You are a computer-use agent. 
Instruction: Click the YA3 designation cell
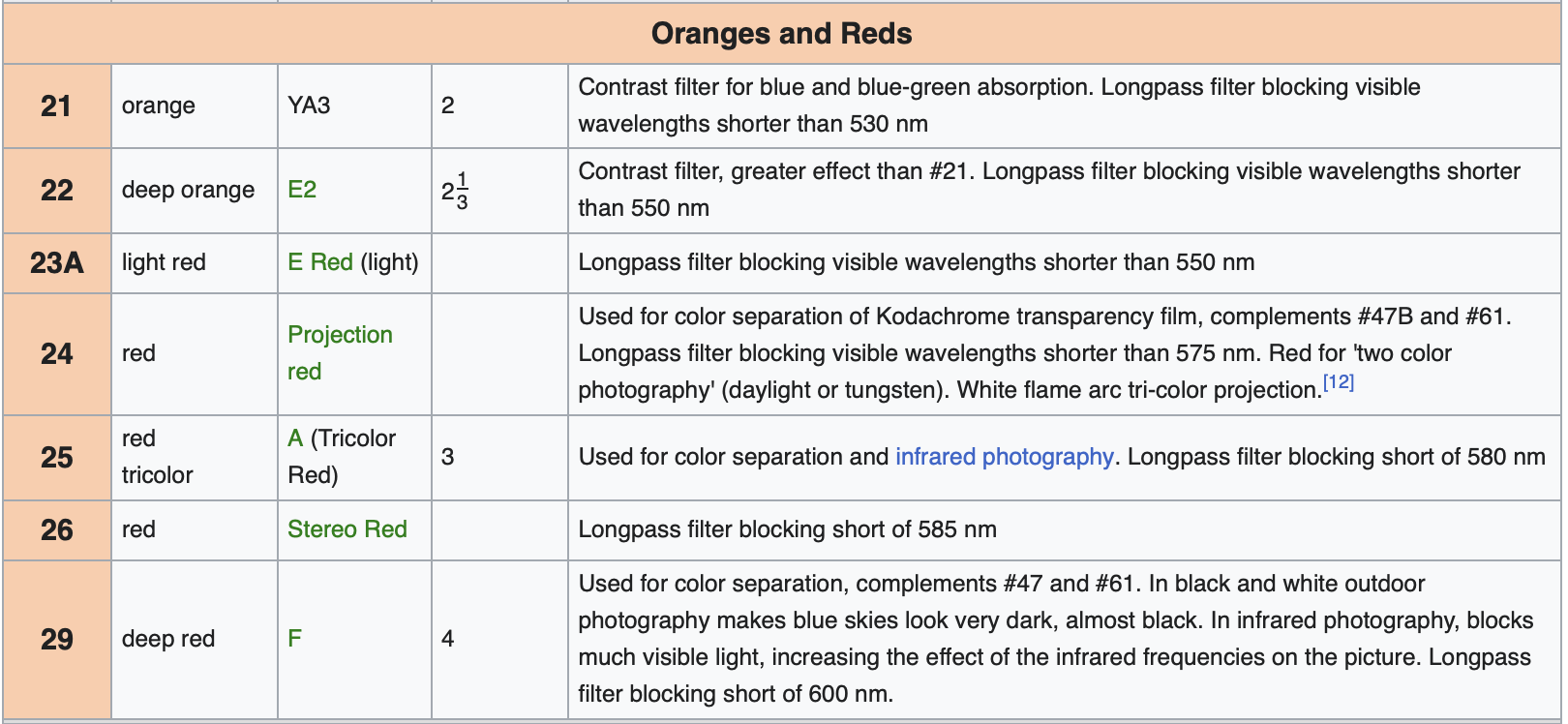[x=354, y=106]
